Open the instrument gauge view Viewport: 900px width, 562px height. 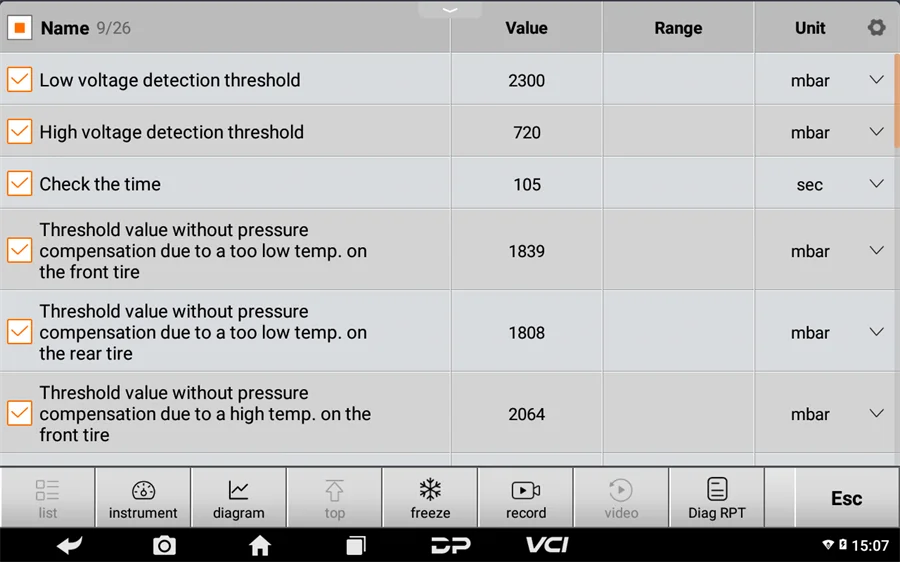click(143, 498)
